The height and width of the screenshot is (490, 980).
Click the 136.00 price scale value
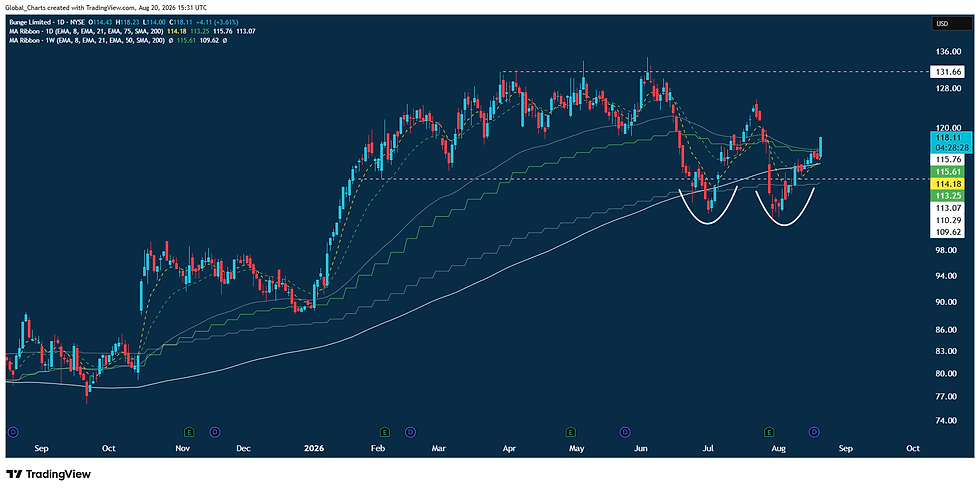(x=948, y=51)
